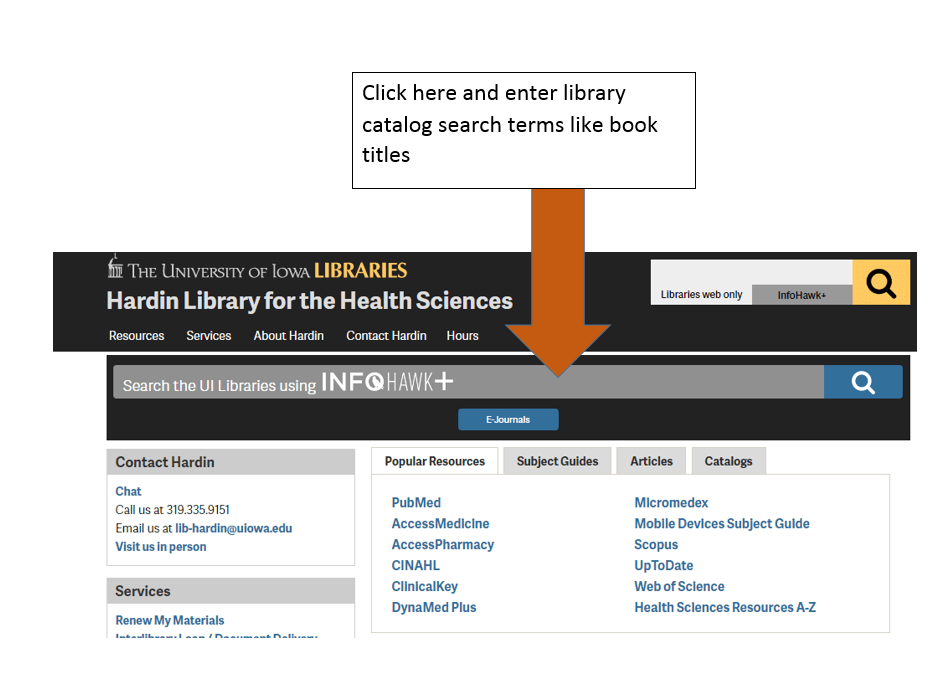Screen dimensions: 944x673
Task: Click the yellow search magnifier icon
Action: tap(881, 283)
